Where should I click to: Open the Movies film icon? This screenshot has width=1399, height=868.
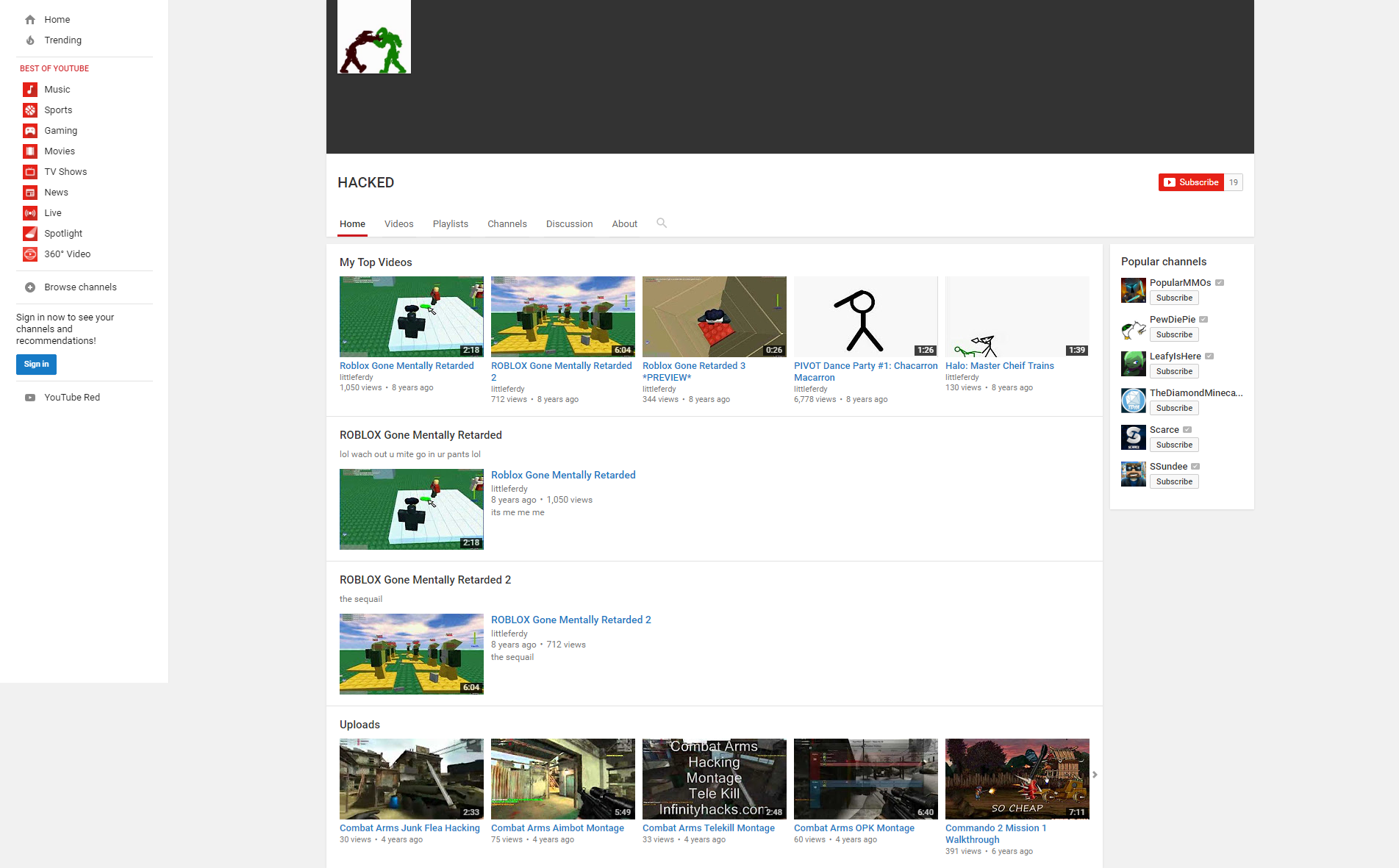point(30,151)
